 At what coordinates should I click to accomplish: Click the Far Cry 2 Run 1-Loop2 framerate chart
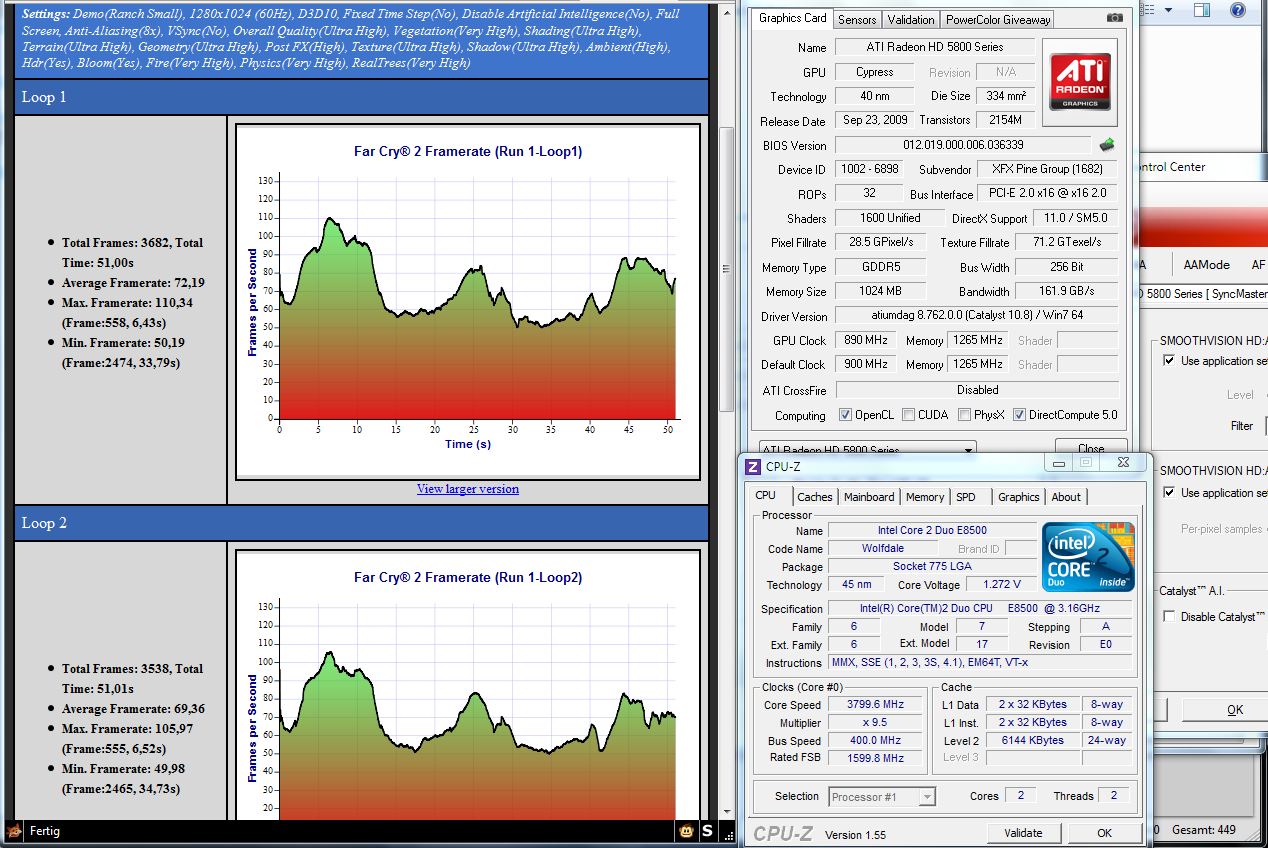(468, 686)
